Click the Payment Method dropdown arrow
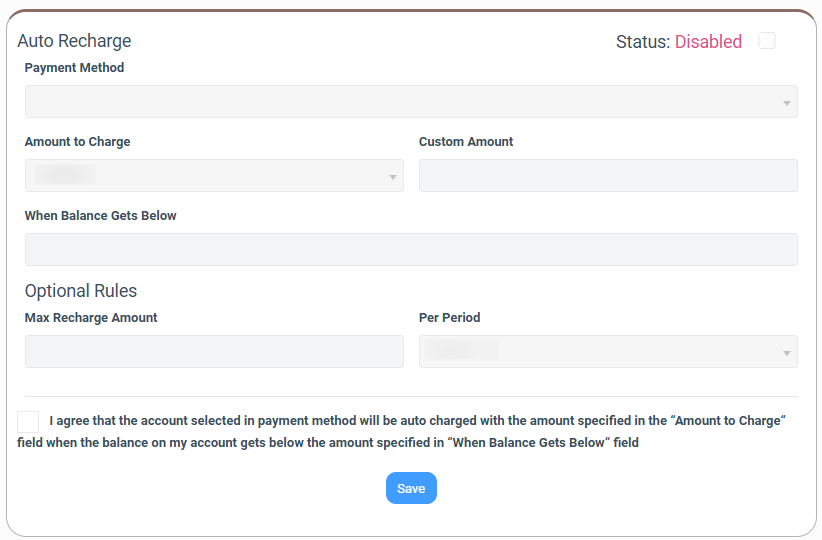Viewport: 822px width, 540px height. point(786,103)
